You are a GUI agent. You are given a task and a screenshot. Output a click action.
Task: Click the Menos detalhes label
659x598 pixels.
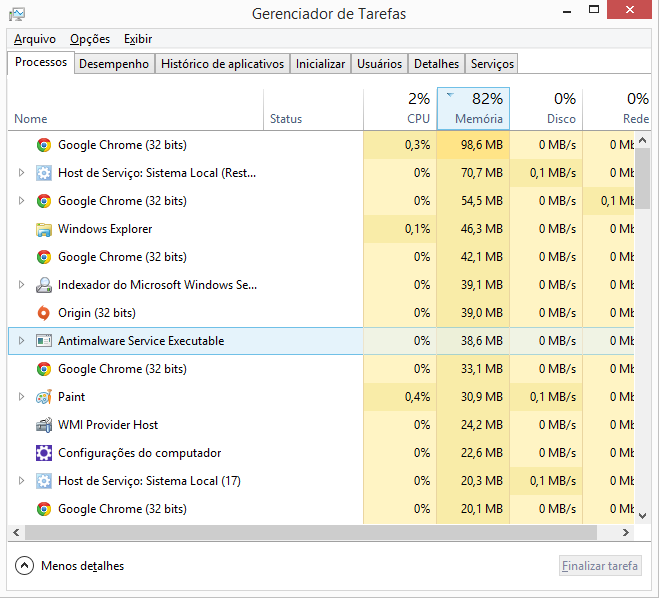coord(82,566)
